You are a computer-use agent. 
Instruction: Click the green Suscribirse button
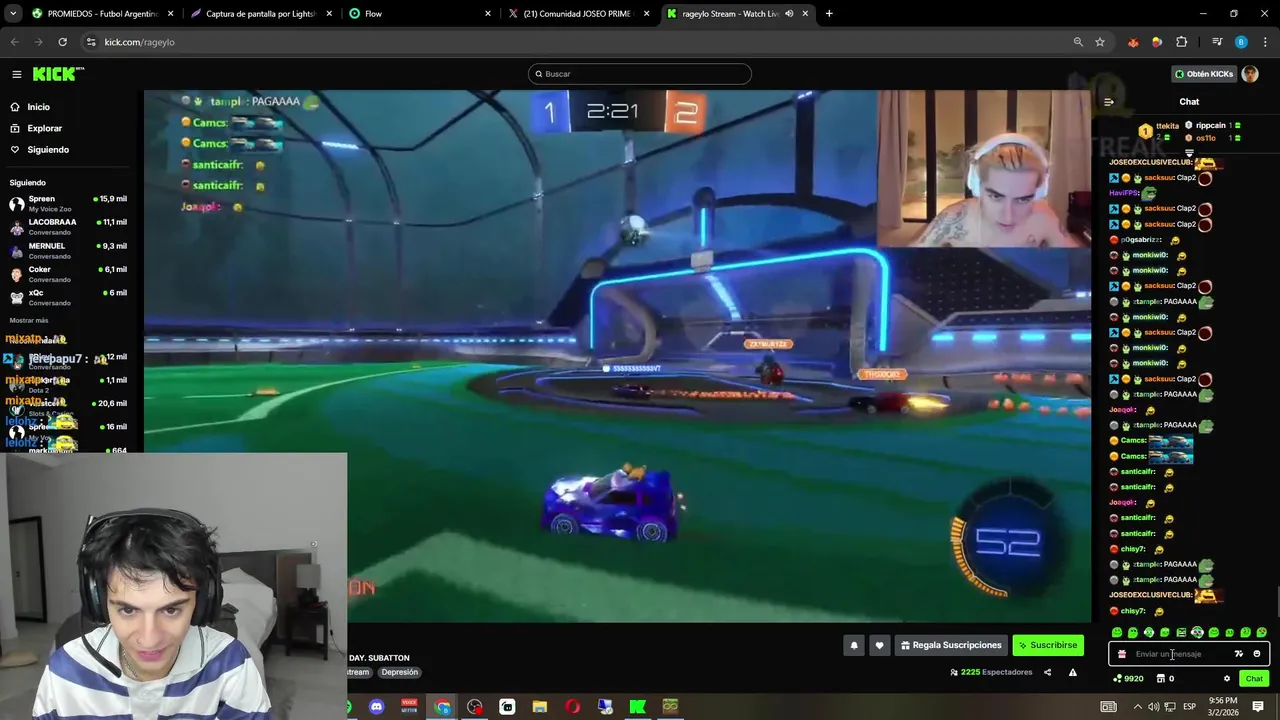(x=1048, y=646)
